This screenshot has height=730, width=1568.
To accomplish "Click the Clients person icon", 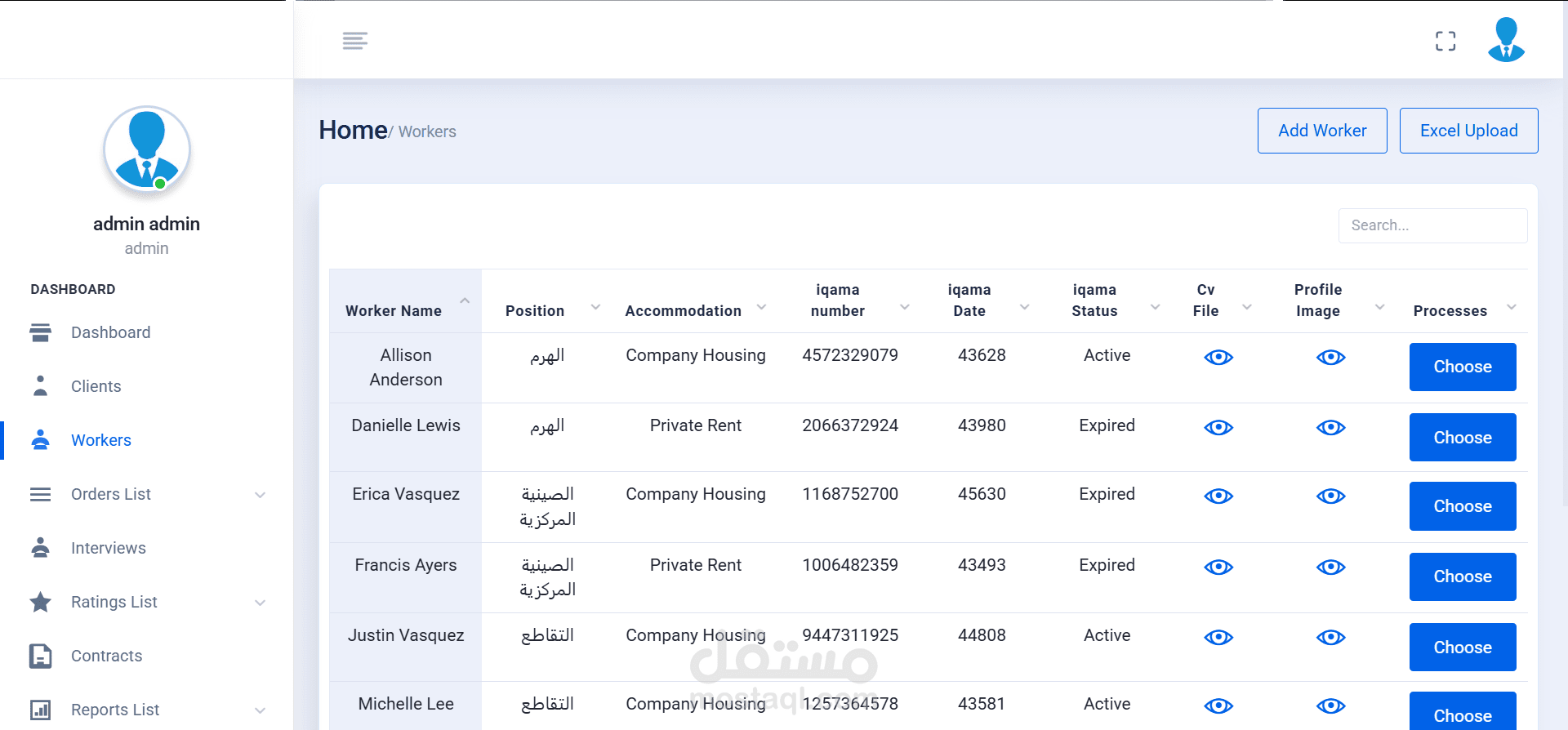I will [x=40, y=386].
